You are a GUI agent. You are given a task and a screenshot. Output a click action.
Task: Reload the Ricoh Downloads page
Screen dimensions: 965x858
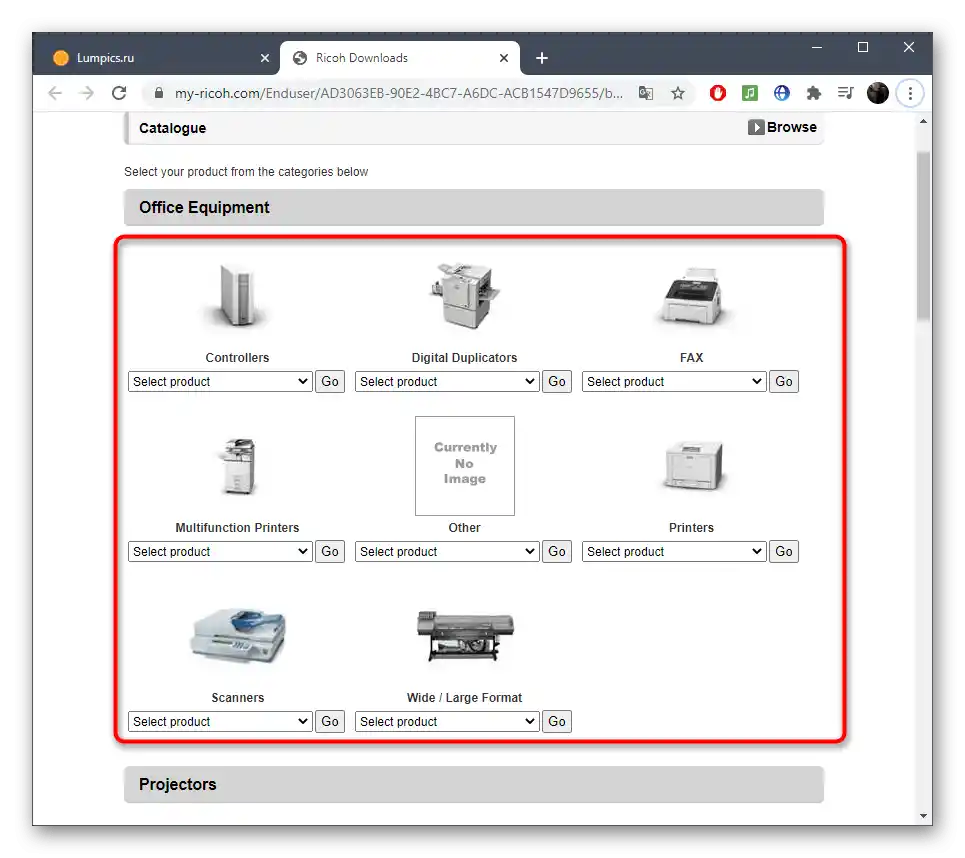pyautogui.click(x=119, y=93)
